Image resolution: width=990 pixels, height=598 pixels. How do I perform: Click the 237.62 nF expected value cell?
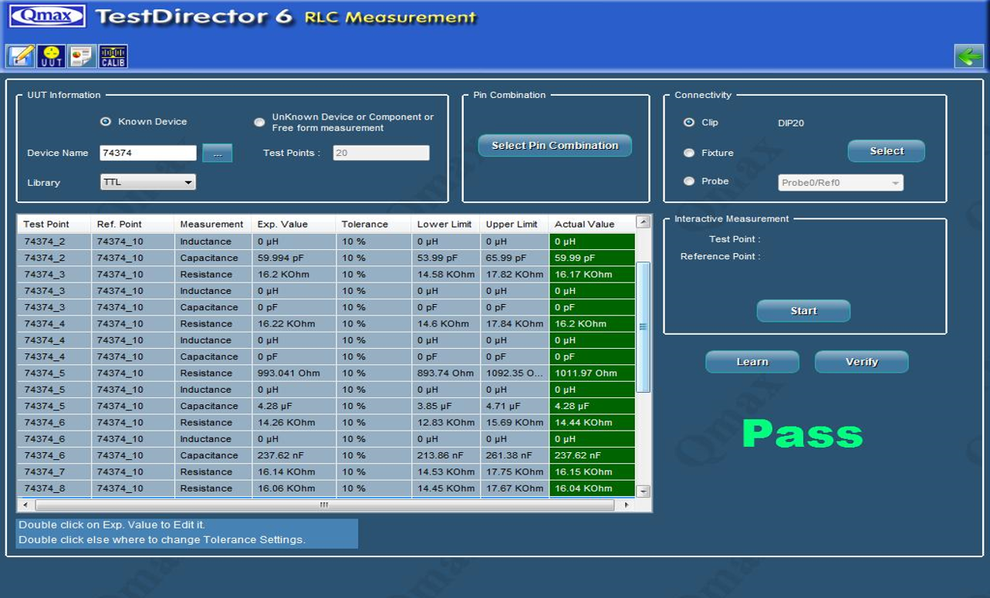(x=294, y=455)
